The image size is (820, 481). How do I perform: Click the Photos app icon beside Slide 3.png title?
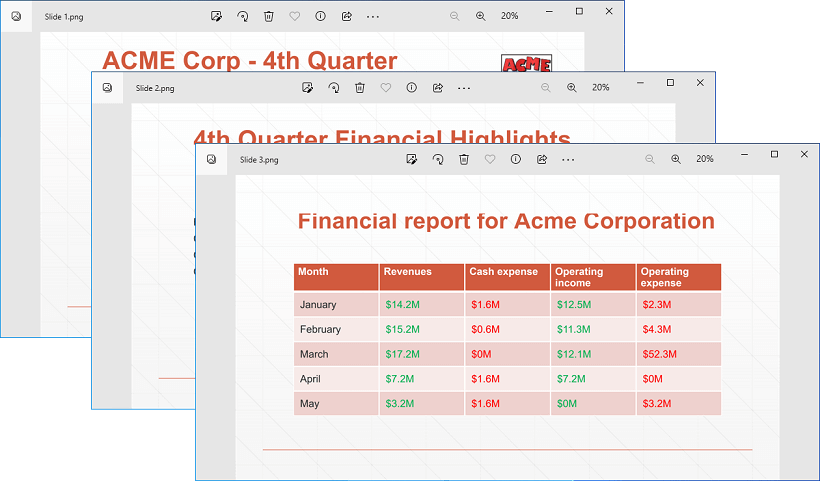pos(212,159)
